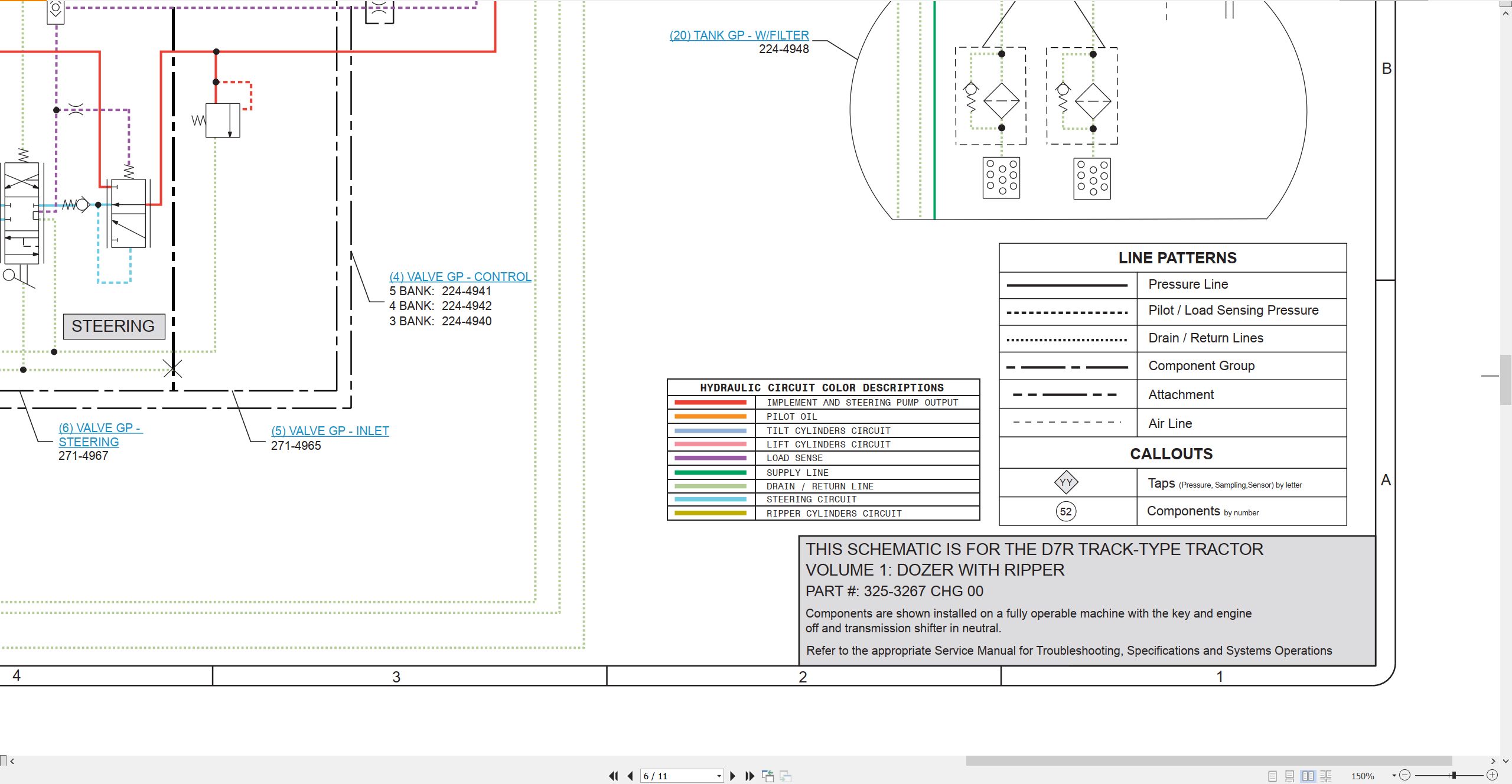Click the next view navigation icon
Viewport: 1512px width, 784px height.
[786, 776]
